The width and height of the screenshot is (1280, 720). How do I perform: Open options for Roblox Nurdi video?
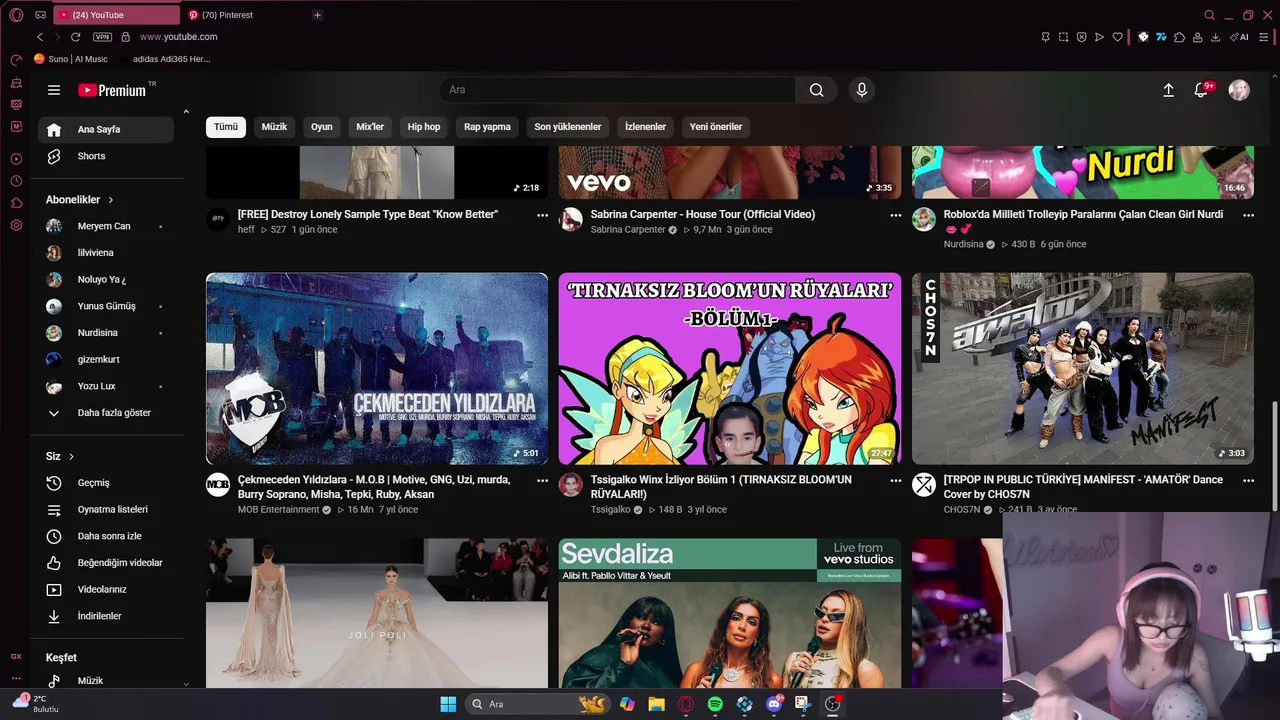click(x=1248, y=215)
